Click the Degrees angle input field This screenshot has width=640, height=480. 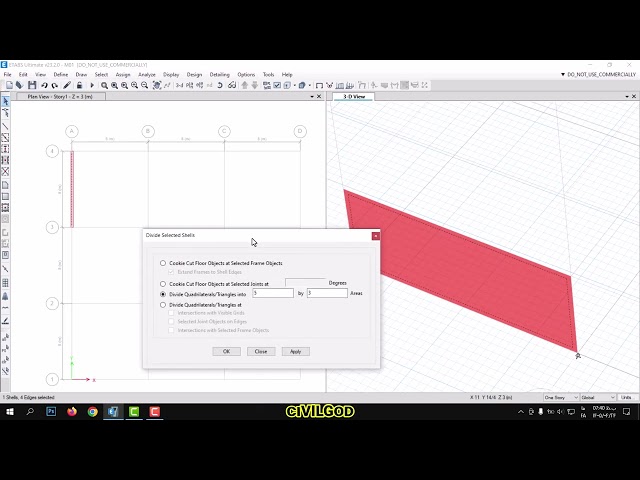[x=305, y=282]
